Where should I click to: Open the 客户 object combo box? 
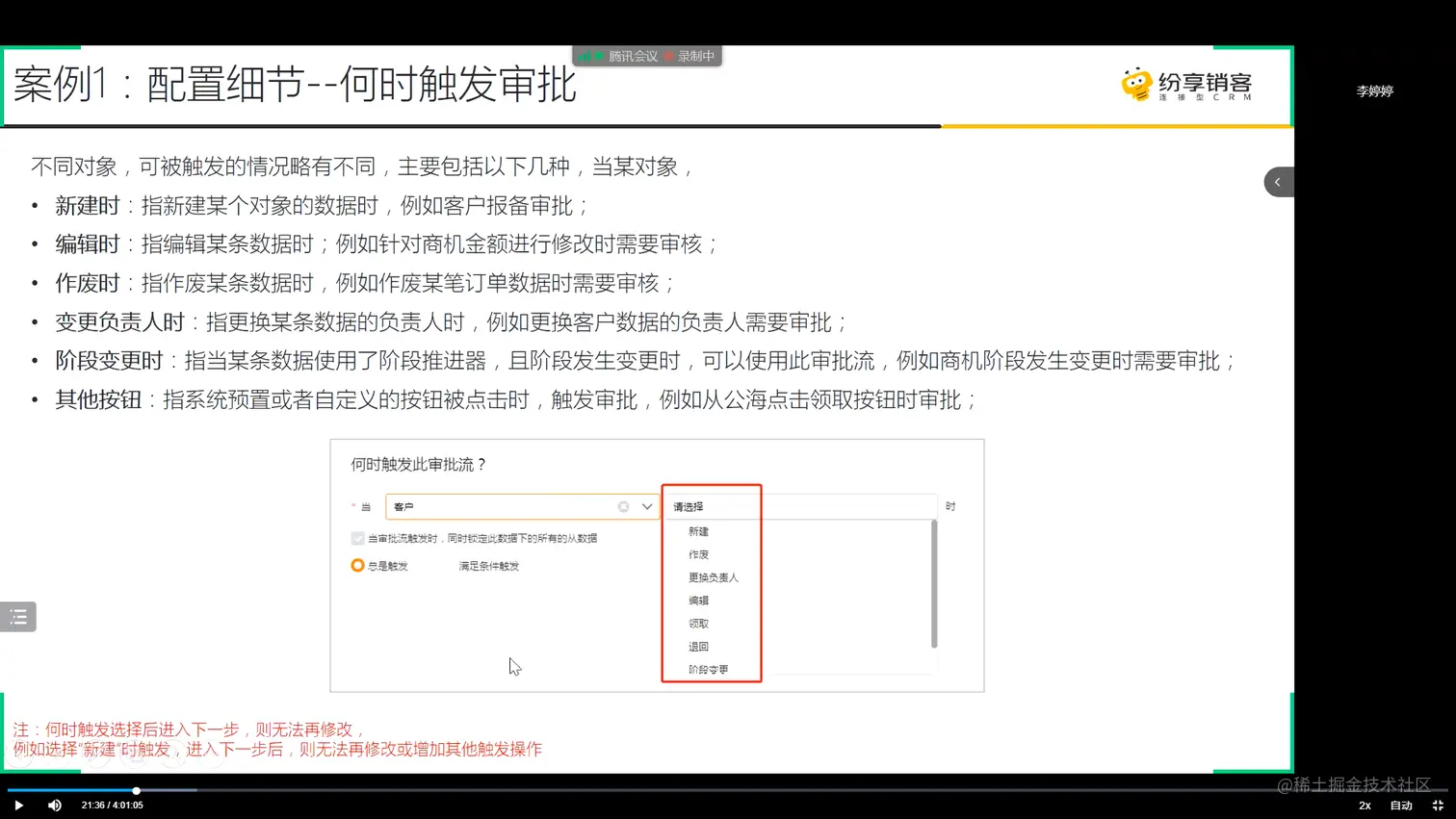pos(522,506)
